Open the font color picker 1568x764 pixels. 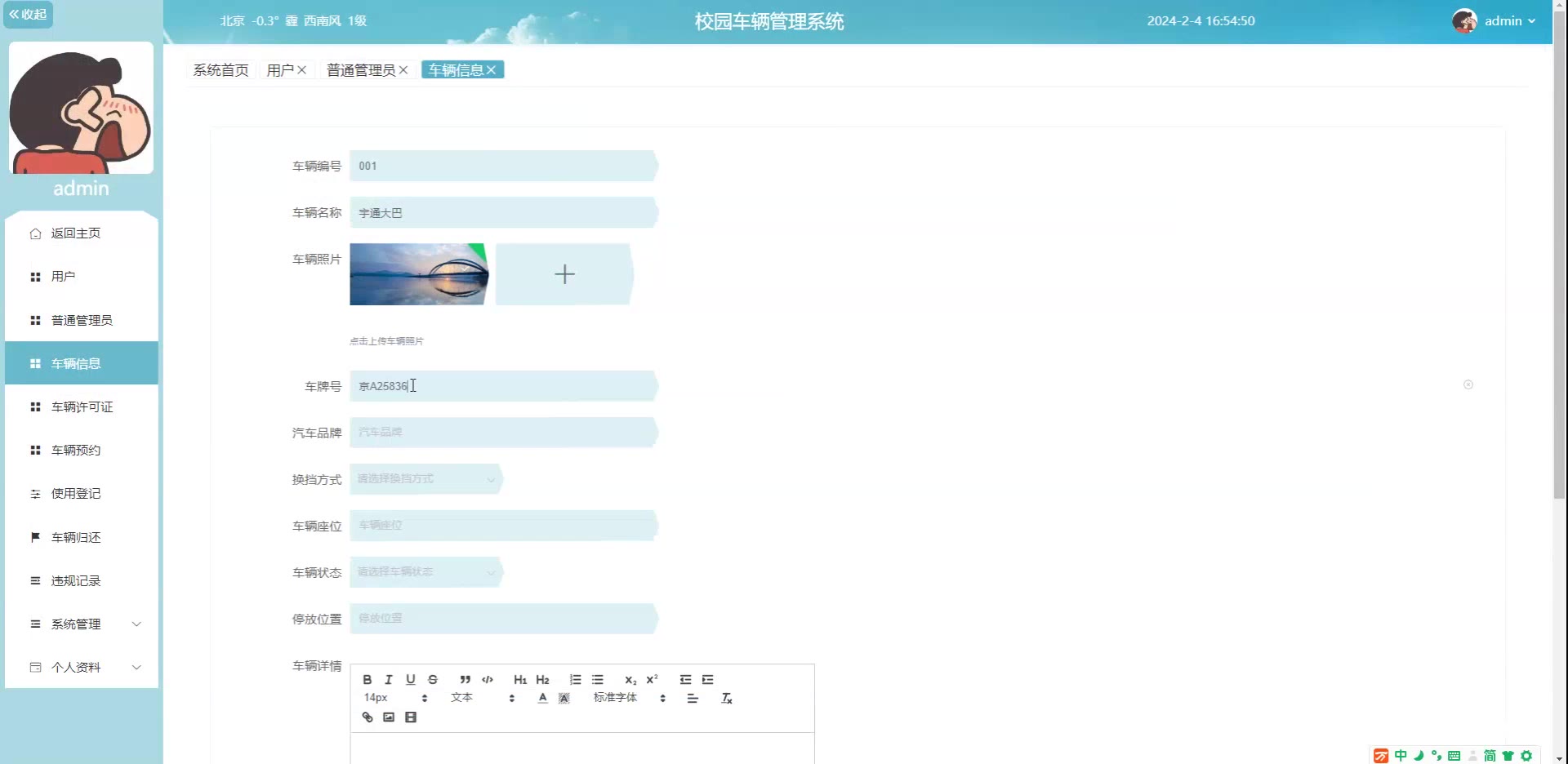point(542,698)
